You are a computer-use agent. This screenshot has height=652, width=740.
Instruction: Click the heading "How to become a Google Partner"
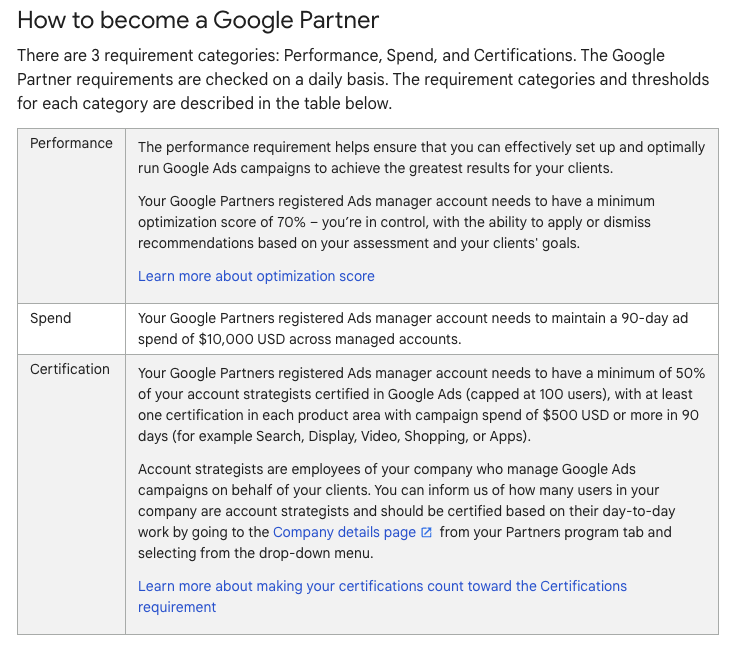click(198, 20)
